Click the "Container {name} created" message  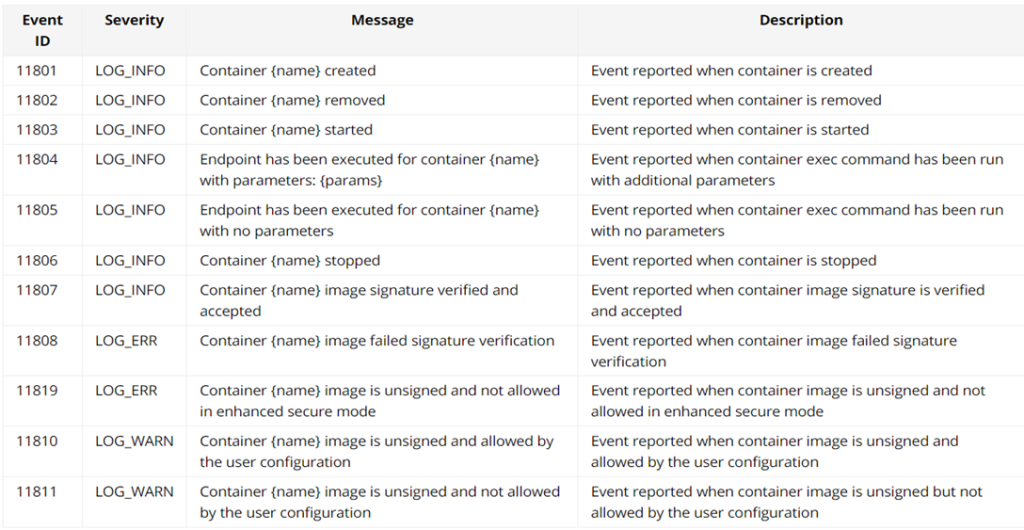[288, 71]
